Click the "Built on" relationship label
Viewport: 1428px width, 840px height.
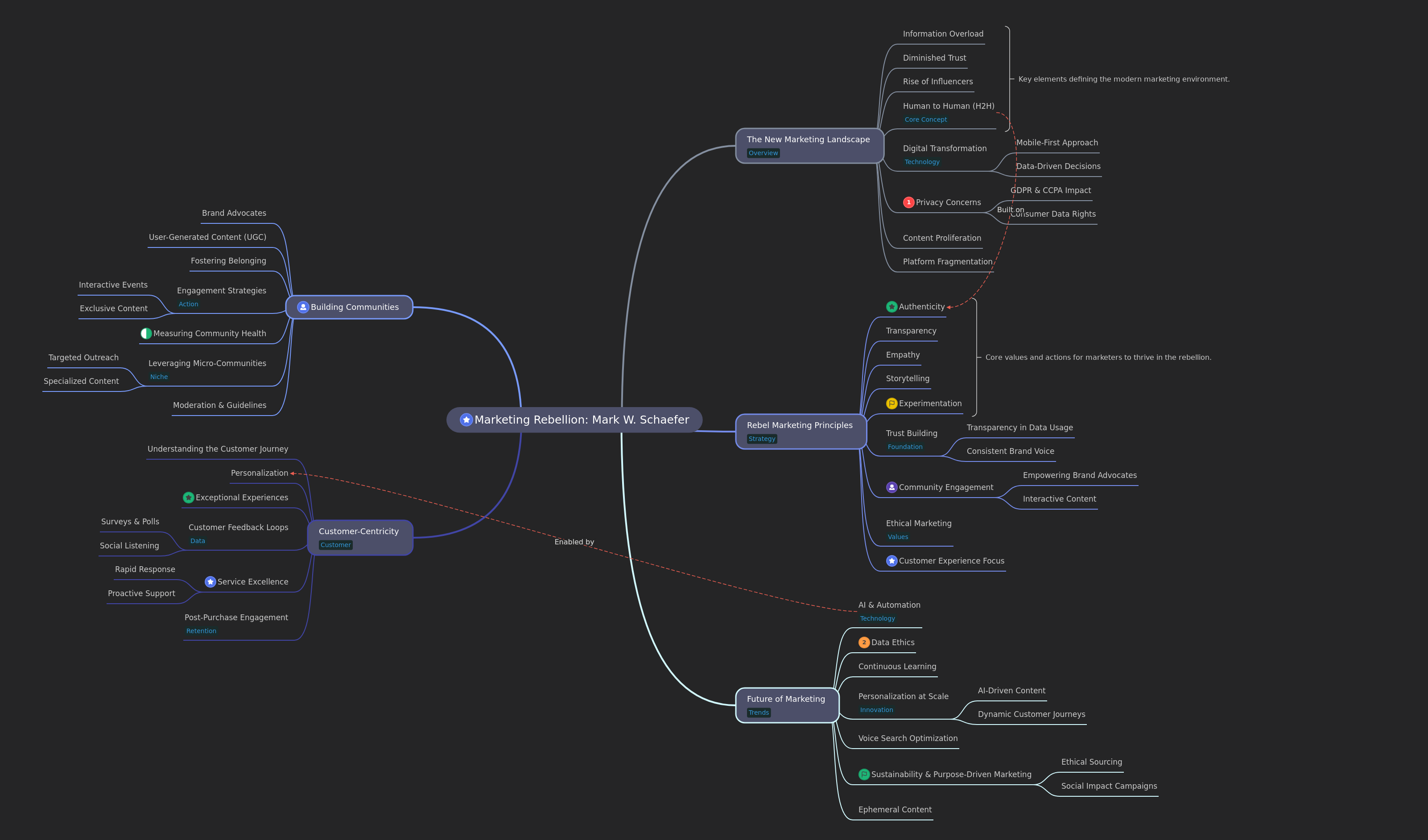pyautogui.click(x=1011, y=210)
